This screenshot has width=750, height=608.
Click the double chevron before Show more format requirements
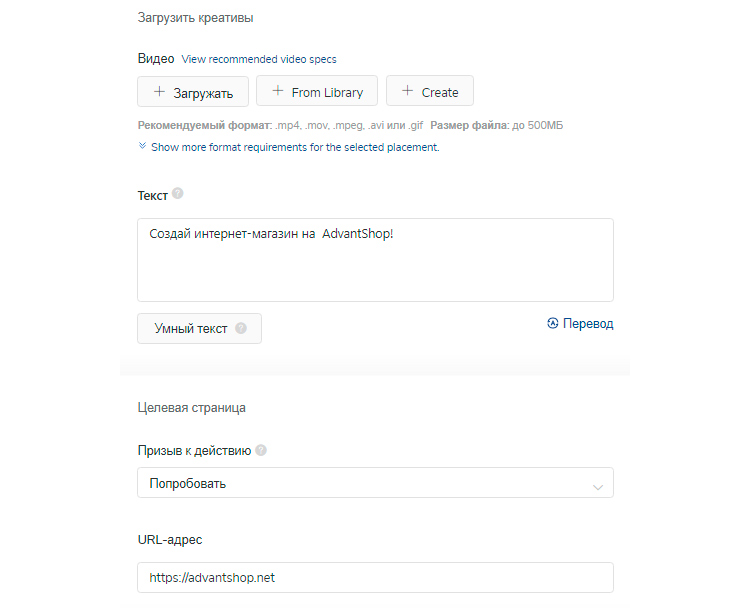pyautogui.click(x=143, y=146)
